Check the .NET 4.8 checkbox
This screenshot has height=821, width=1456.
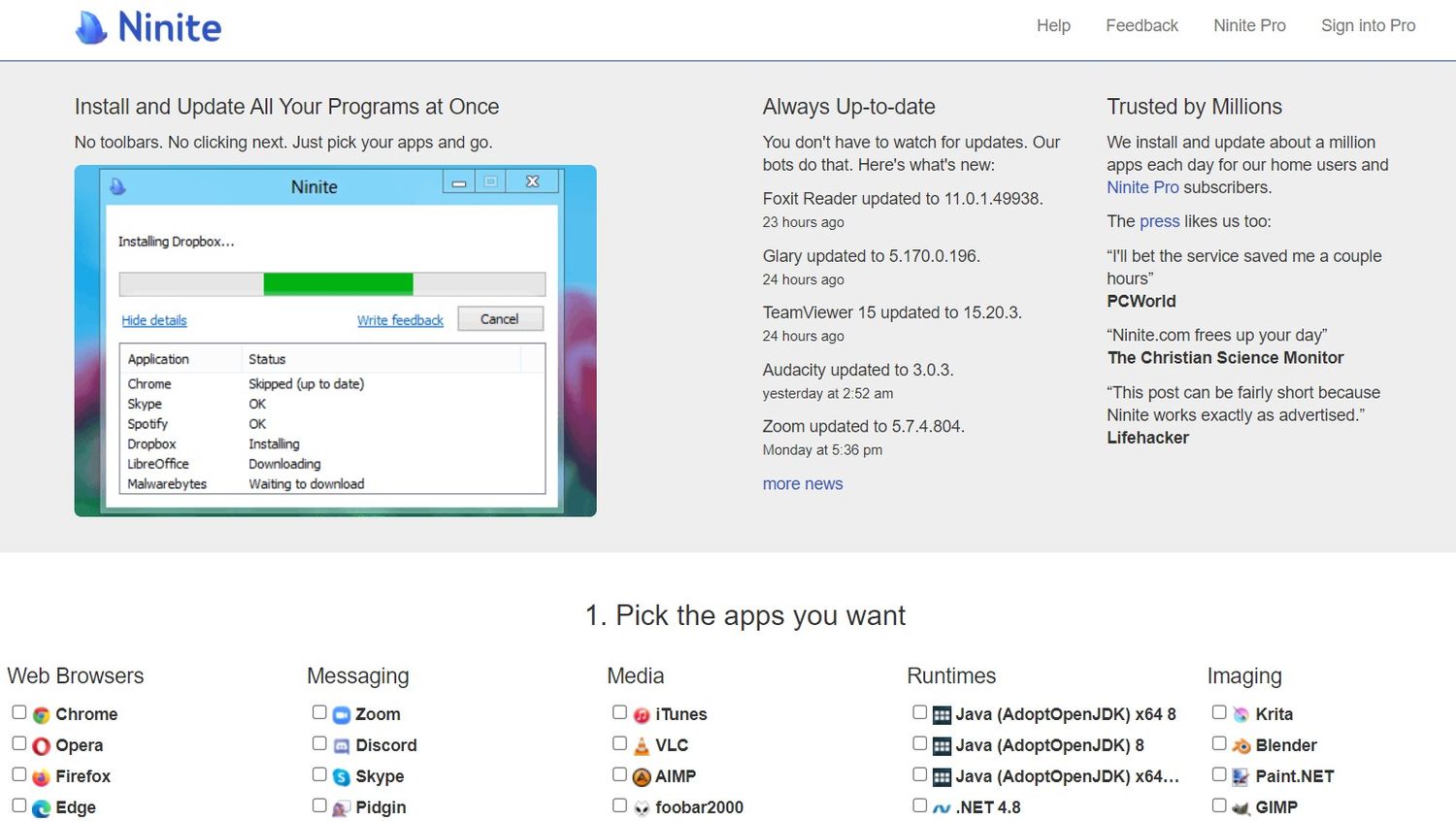coord(919,805)
